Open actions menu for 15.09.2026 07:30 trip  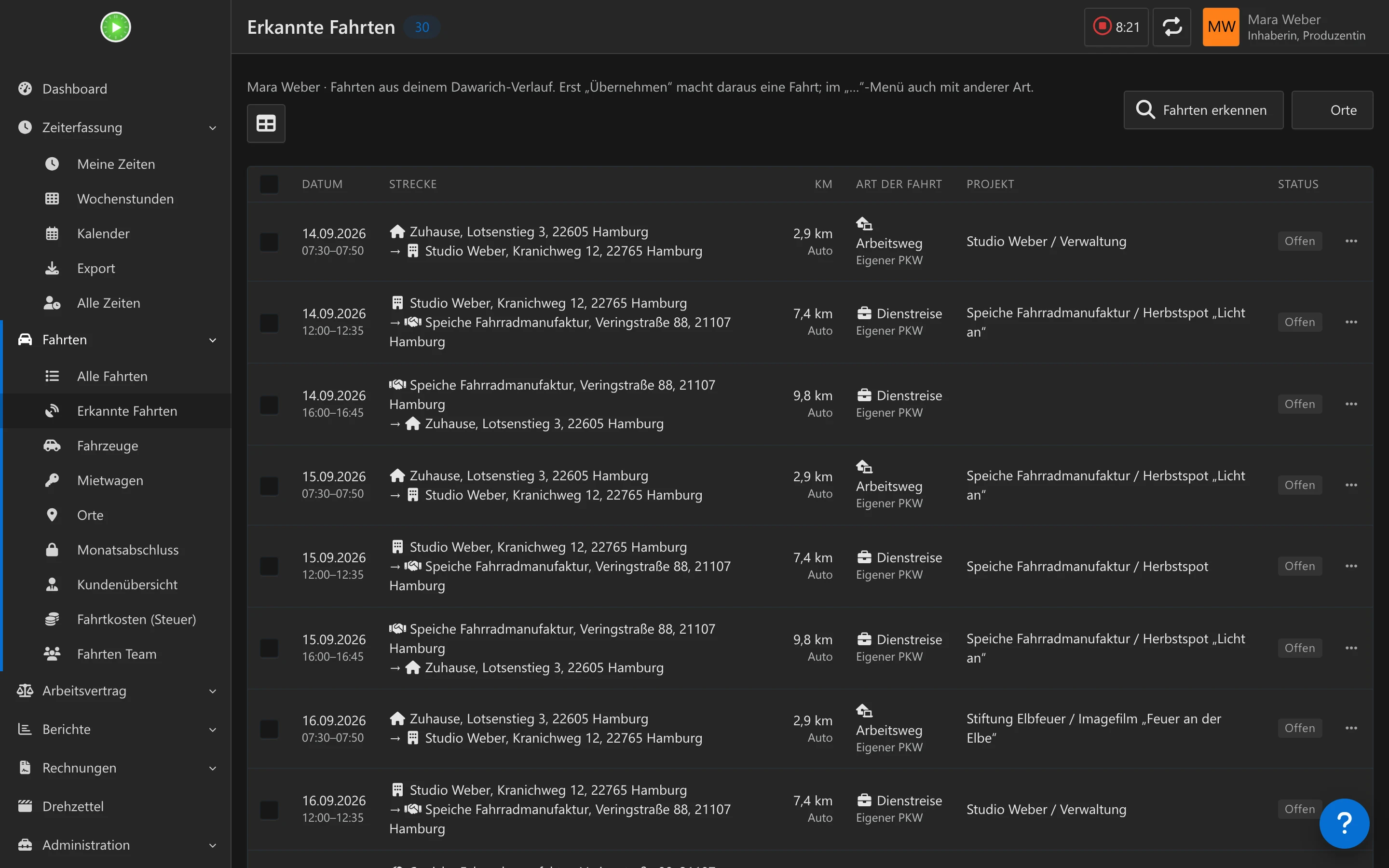pos(1351,485)
